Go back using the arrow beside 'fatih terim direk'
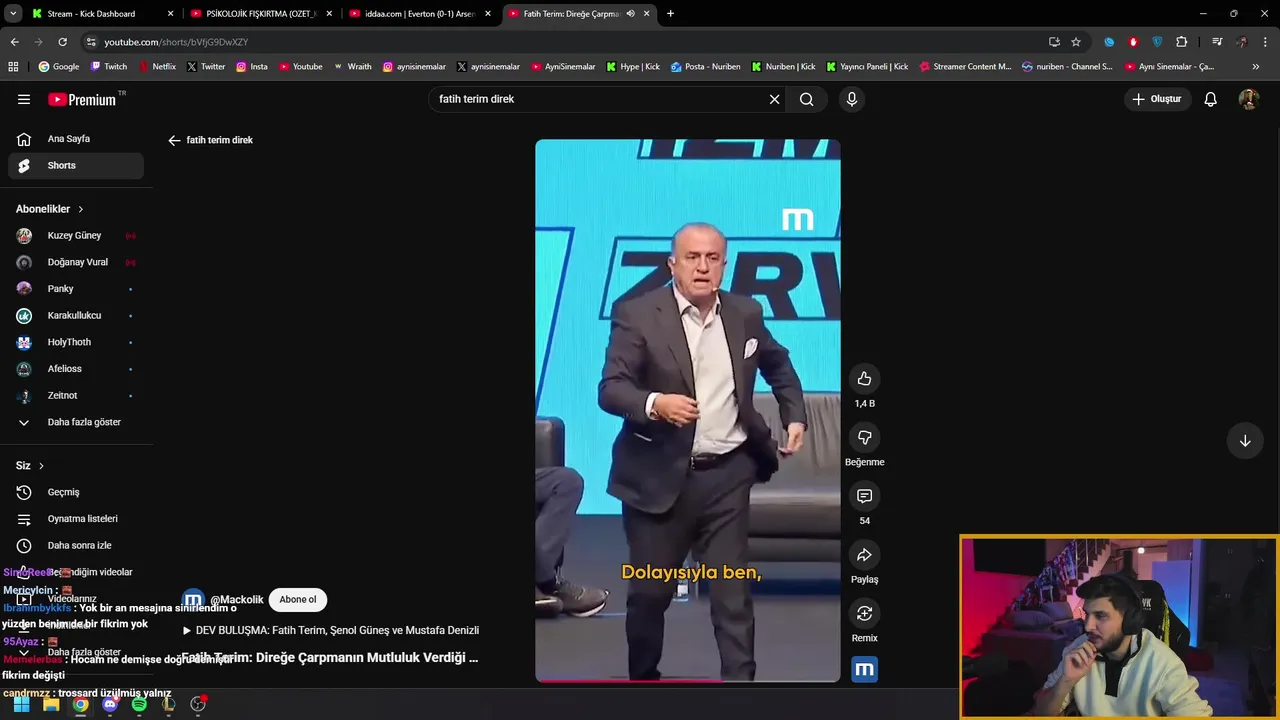Screen dimensions: 1280x720 coord(174,140)
